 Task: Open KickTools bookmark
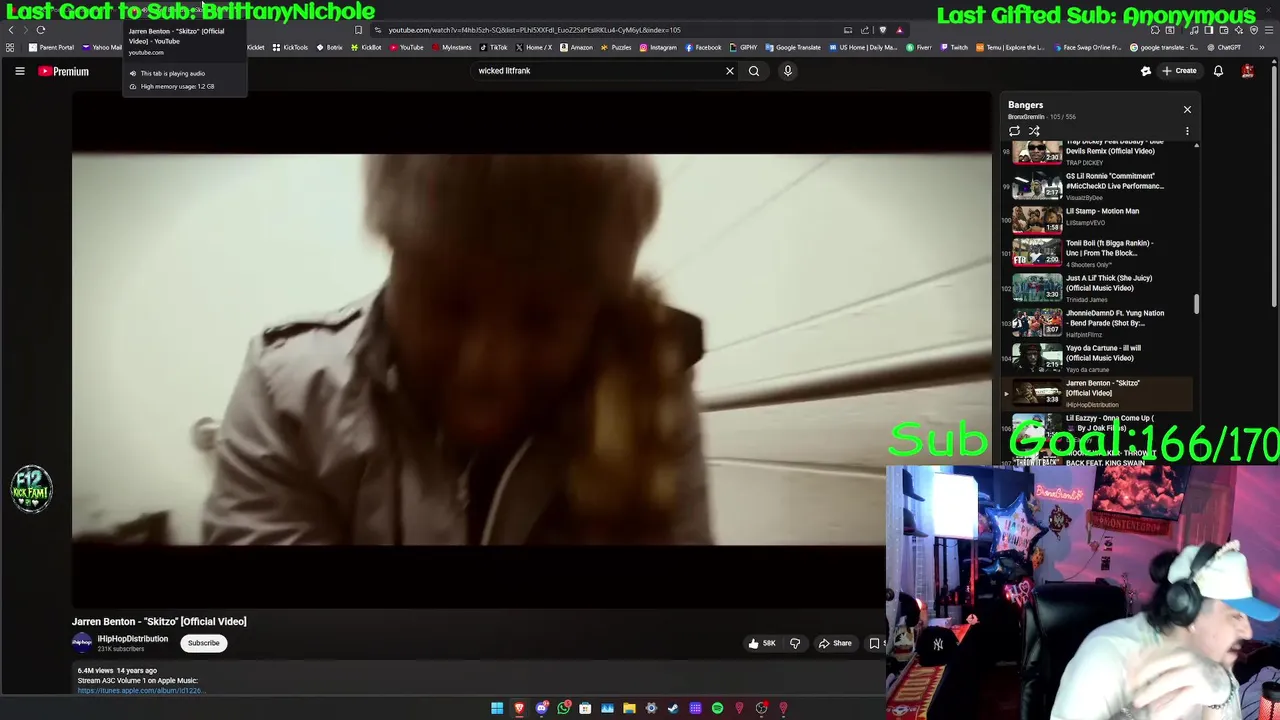point(291,47)
